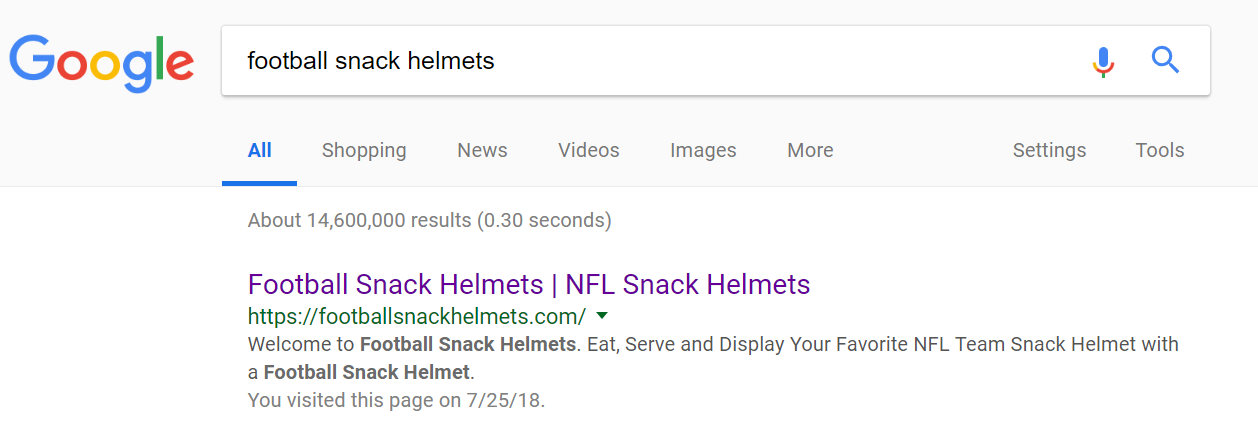The height and width of the screenshot is (434, 1258).
Task: Start voice search with microphone icon
Action: pos(1102,61)
